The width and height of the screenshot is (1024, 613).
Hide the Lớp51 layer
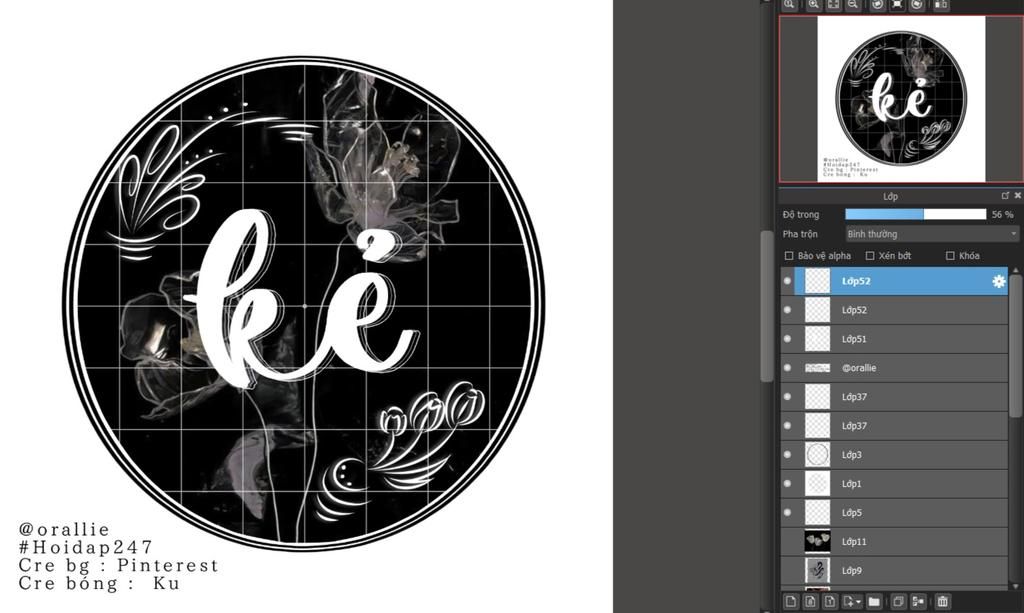pyautogui.click(x=787, y=339)
